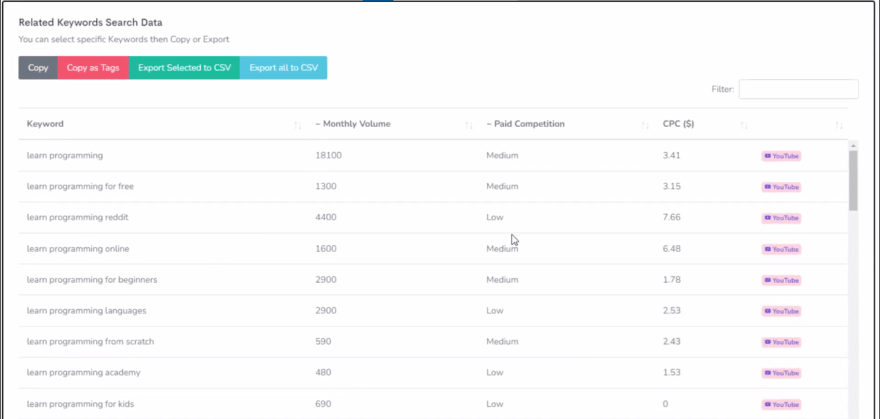Open YouTube badge for learn programming for beginners
The image size is (880, 419).
coord(781,280)
